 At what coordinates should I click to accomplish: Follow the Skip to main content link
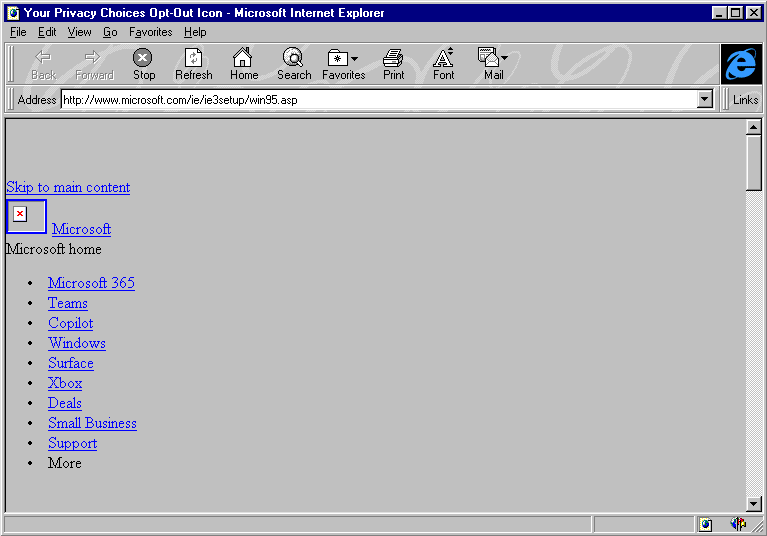pos(68,187)
